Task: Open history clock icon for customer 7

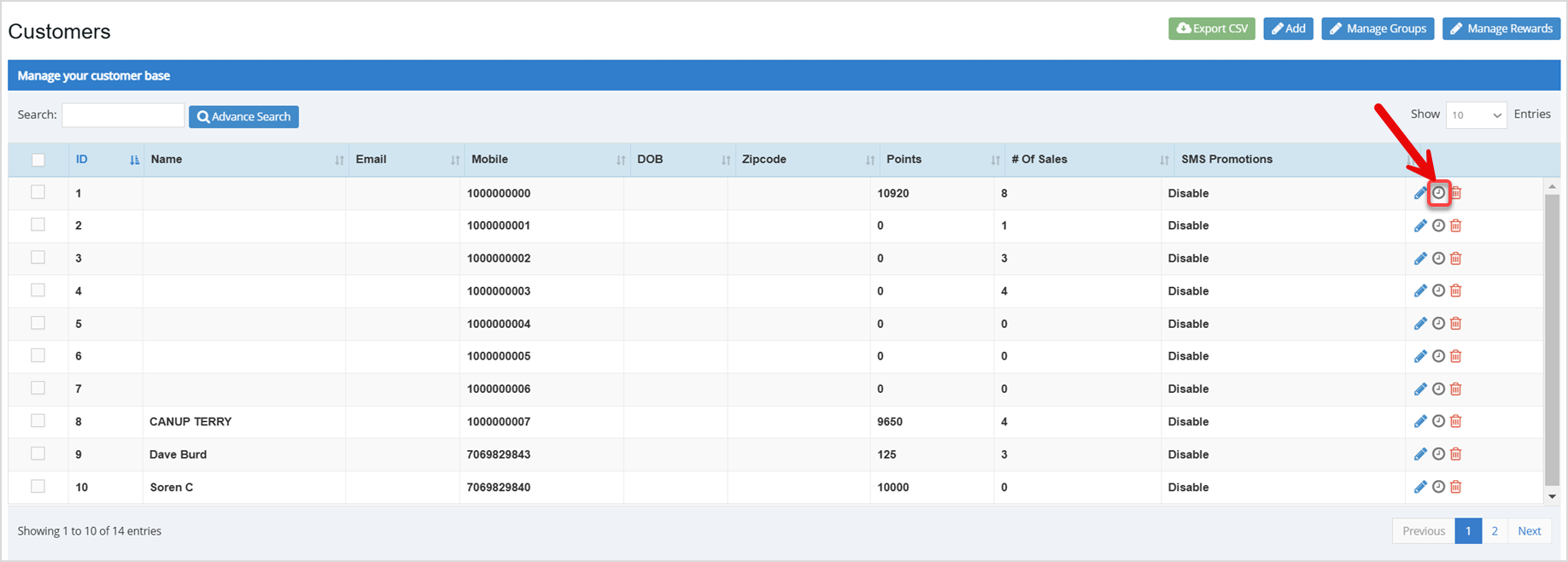Action: point(1439,389)
